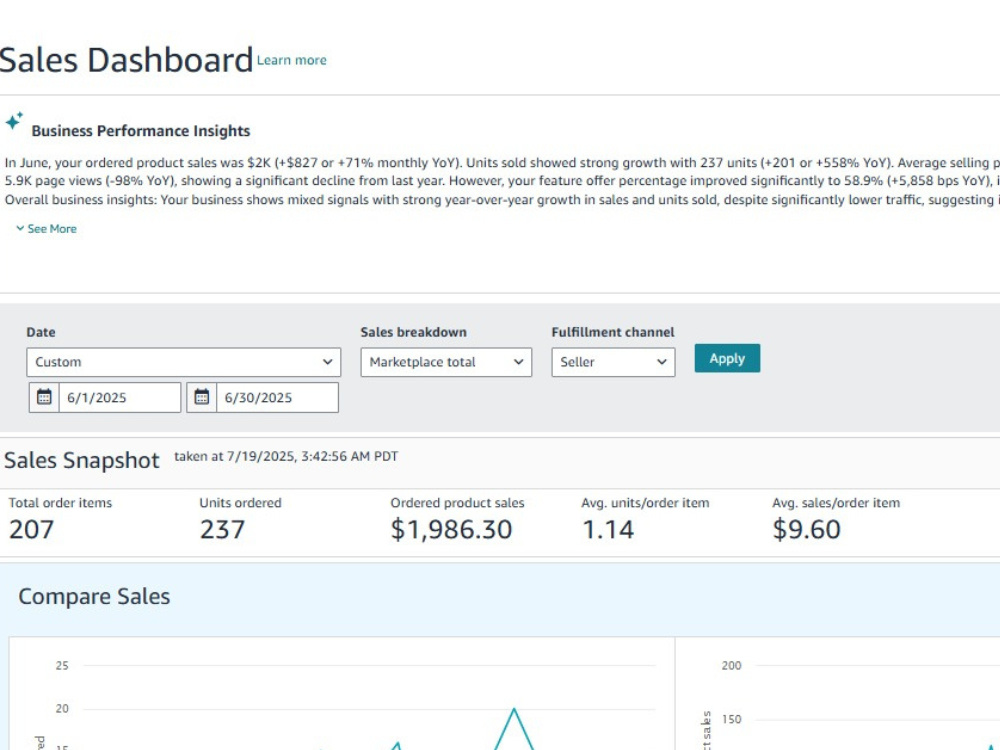1000x750 pixels.
Task: Click the Business Performance Insights heading
Action: [x=140, y=131]
